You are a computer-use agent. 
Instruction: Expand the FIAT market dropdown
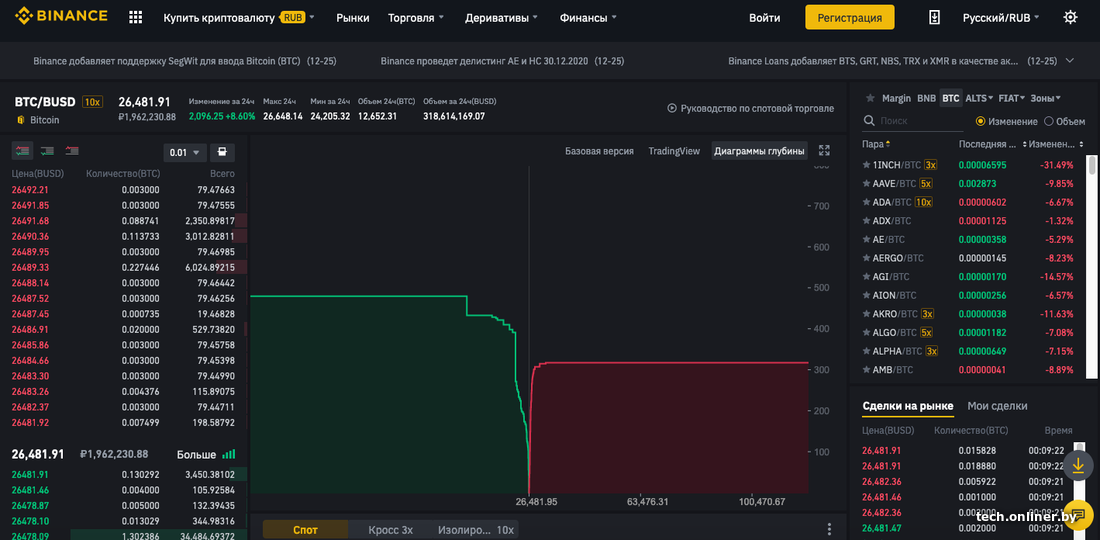click(x=1012, y=98)
